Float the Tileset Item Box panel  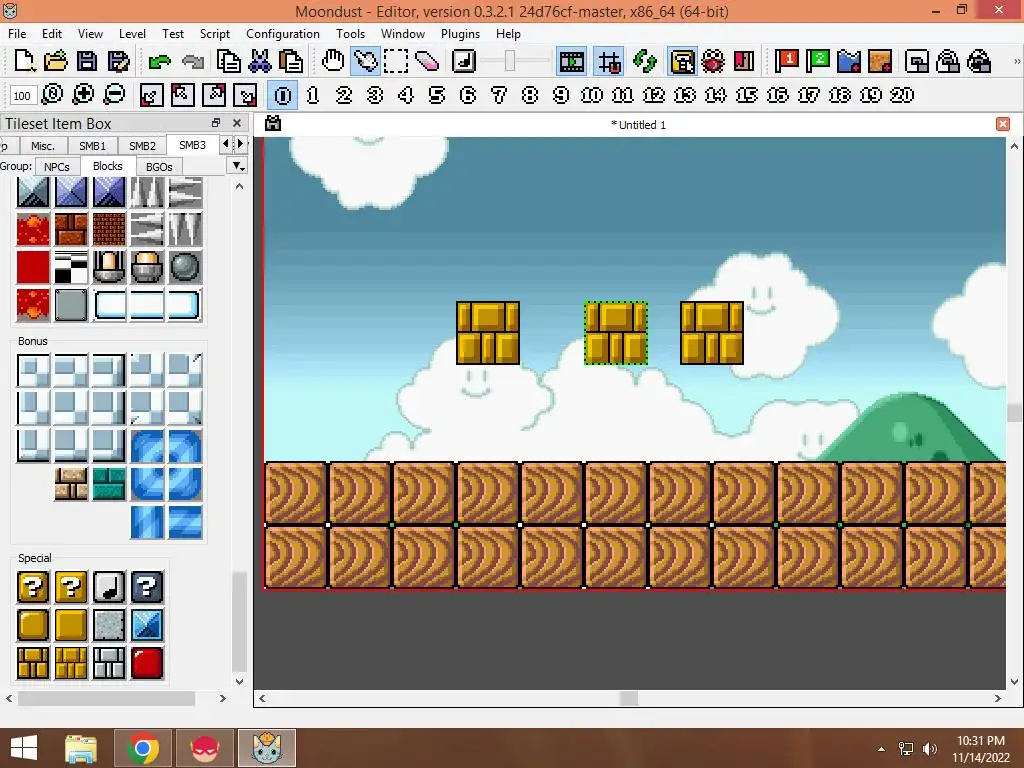pos(216,123)
